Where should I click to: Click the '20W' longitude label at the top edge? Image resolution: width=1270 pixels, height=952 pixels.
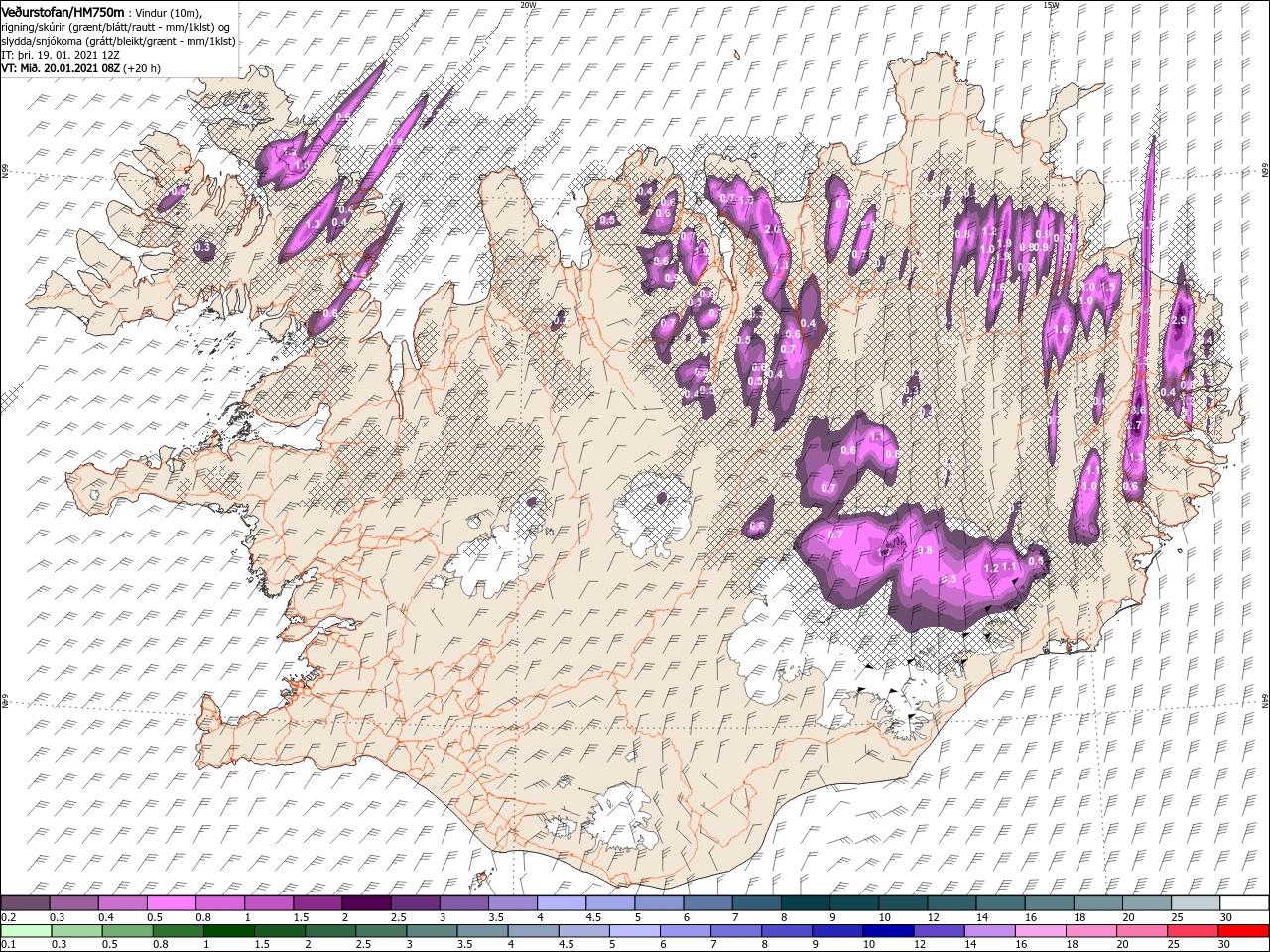click(528, 5)
